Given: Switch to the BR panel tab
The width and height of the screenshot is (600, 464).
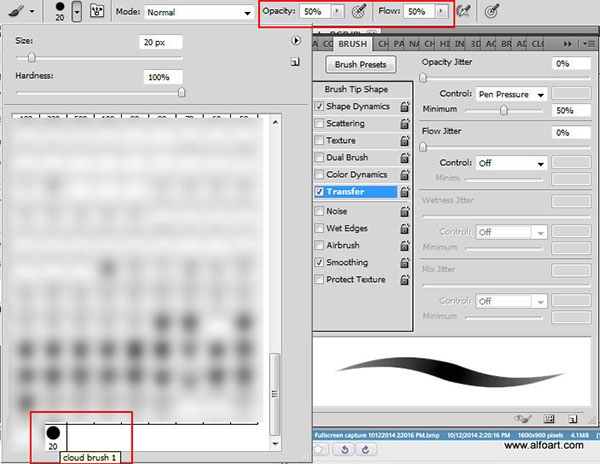Looking at the screenshot, I should (506, 44).
